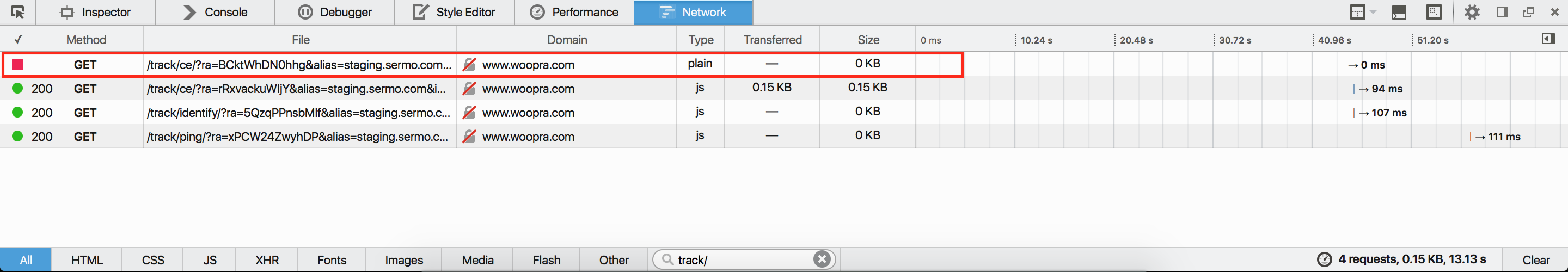Image resolution: width=1568 pixels, height=272 pixels.
Task: Click the Clear requests button
Action: 1535,260
